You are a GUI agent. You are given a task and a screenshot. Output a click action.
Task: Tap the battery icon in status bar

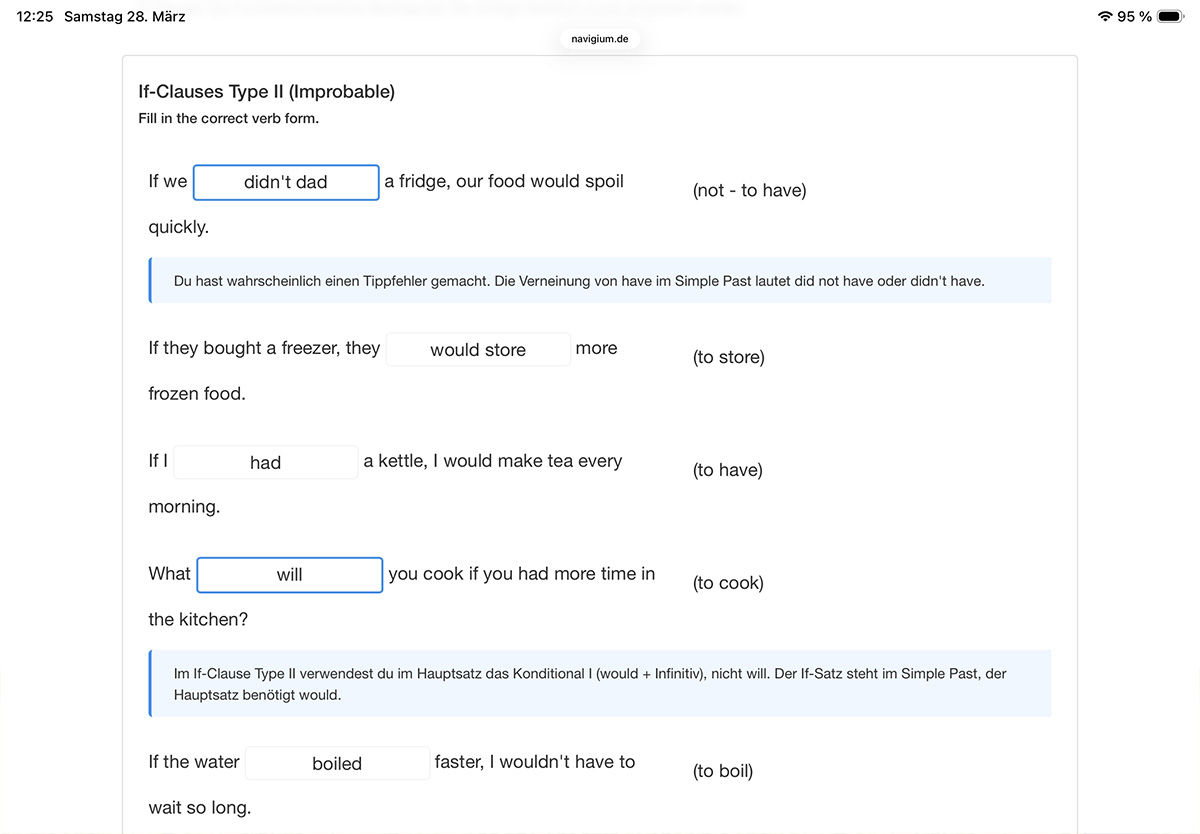point(1171,16)
